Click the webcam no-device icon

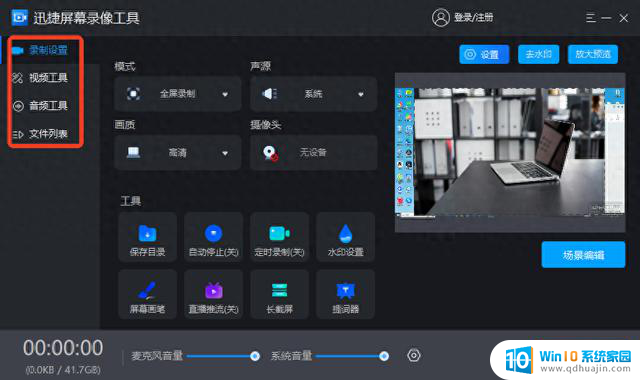point(270,153)
